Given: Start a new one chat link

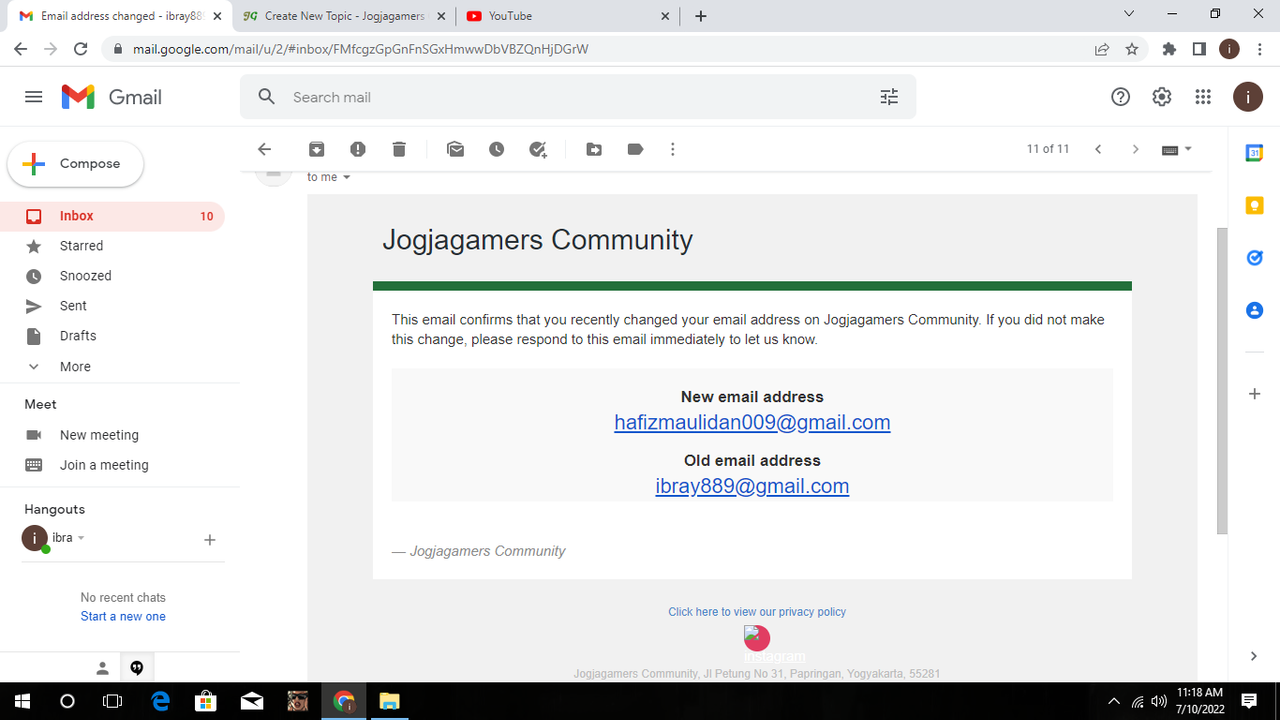Looking at the screenshot, I should point(123,617).
